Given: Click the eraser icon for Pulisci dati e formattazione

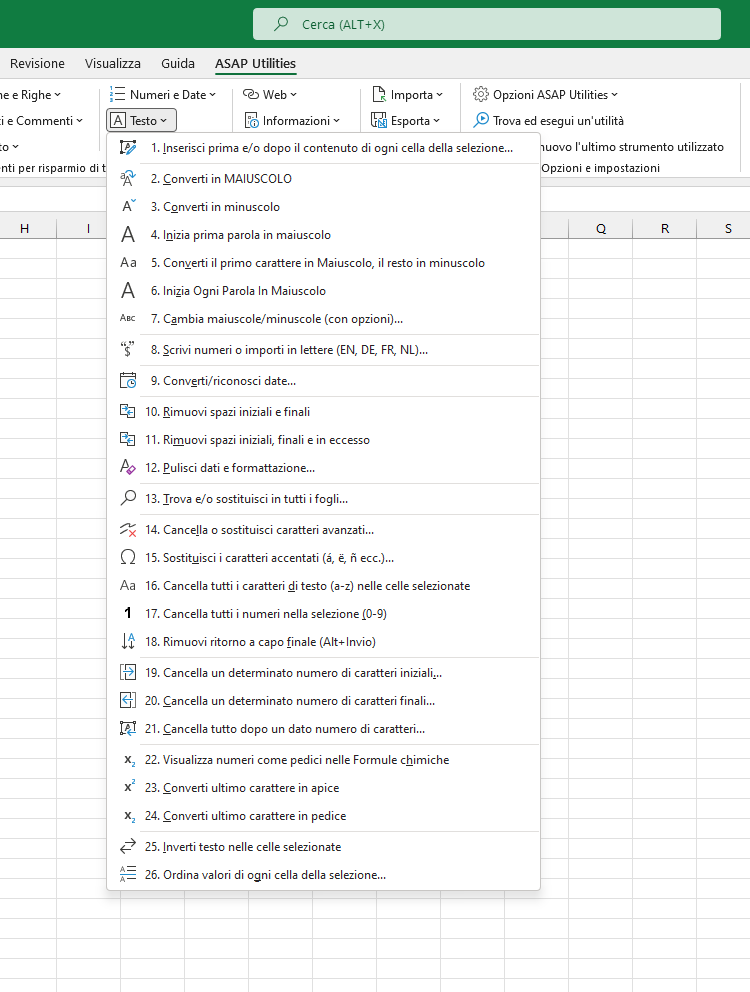Looking at the screenshot, I should coord(127,467).
